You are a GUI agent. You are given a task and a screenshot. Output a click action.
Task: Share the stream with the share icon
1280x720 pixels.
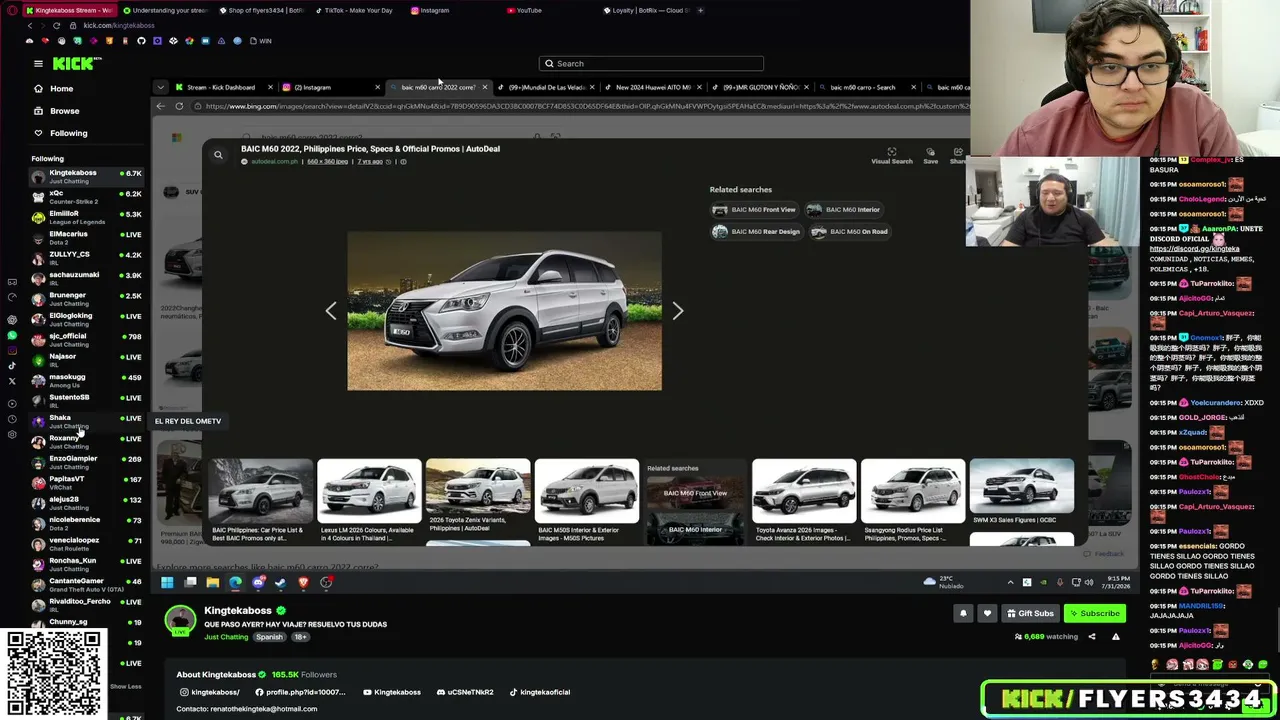1092,636
